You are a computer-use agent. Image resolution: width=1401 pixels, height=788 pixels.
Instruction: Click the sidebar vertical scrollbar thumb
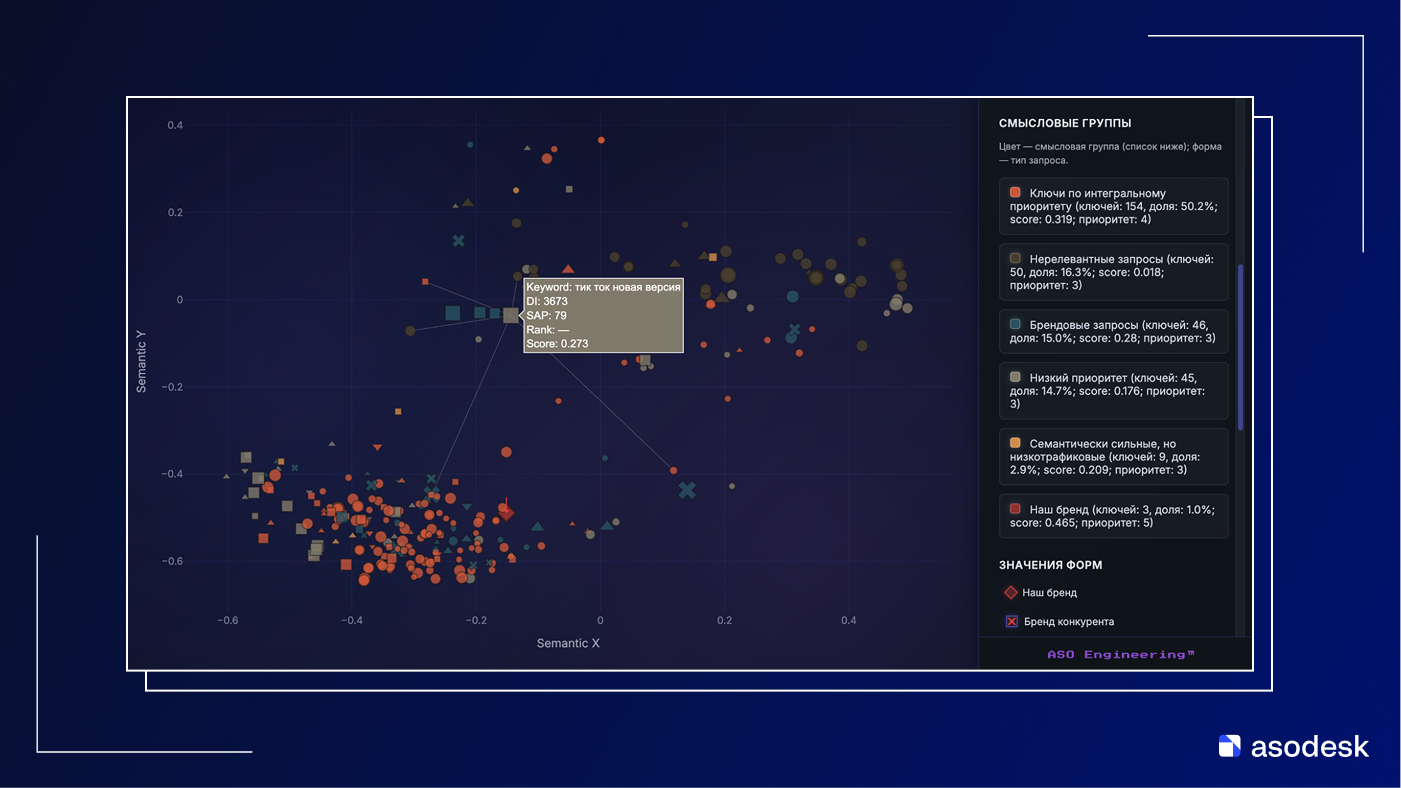1241,347
